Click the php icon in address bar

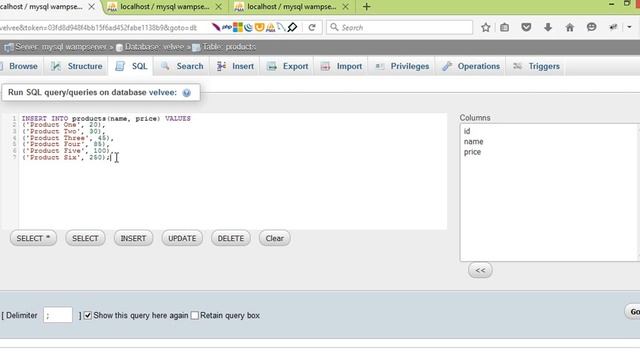pyautogui.click(x=227, y=27)
